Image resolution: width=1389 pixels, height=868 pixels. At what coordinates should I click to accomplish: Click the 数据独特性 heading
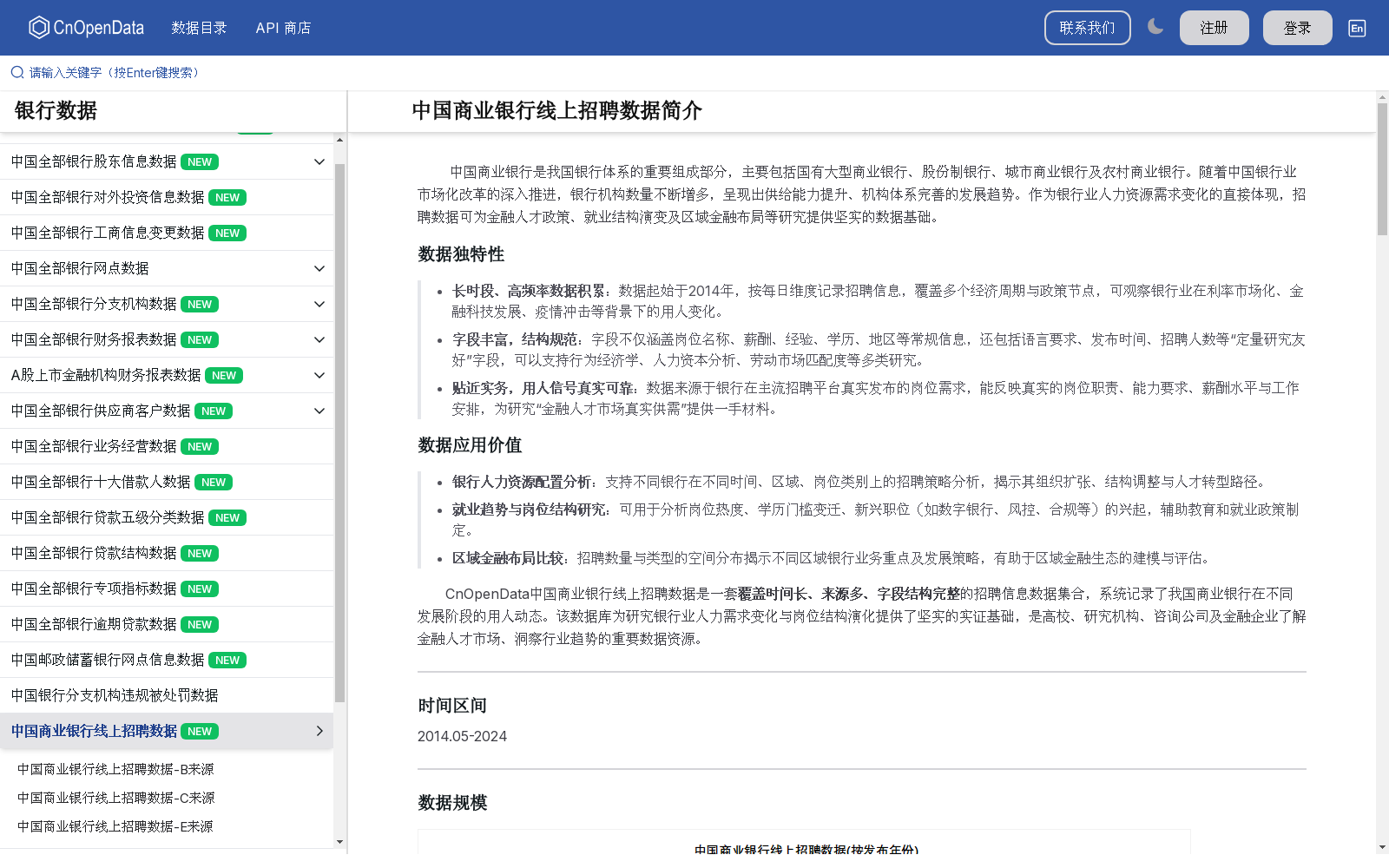(461, 254)
